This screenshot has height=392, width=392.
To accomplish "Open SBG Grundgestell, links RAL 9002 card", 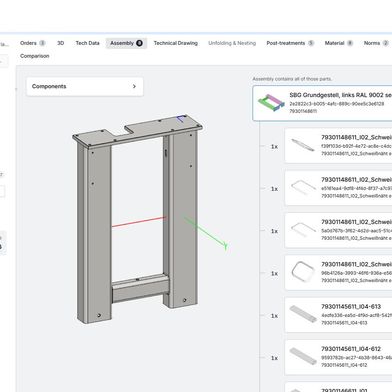I will click(322, 103).
